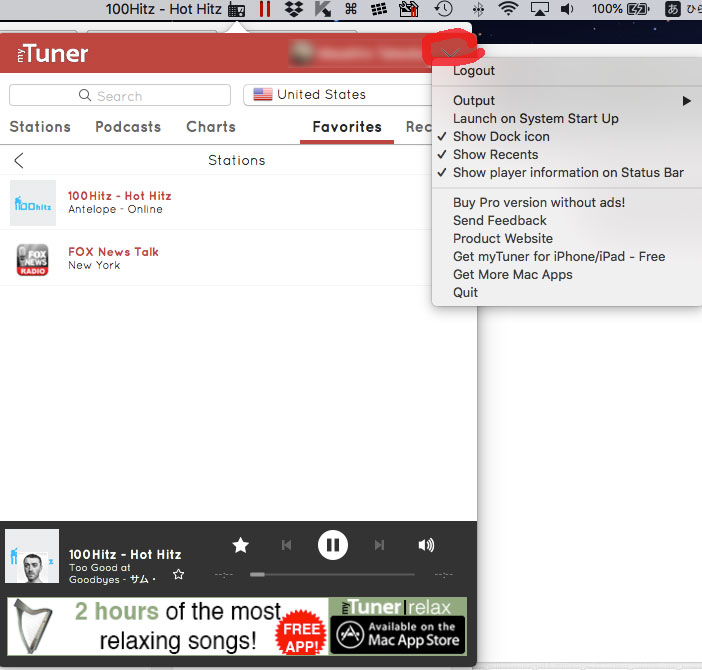Image resolution: width=702 pixels, height=670 pixels.
Task: Toggle Show Dock icon option
Action: tap(567, 137)
